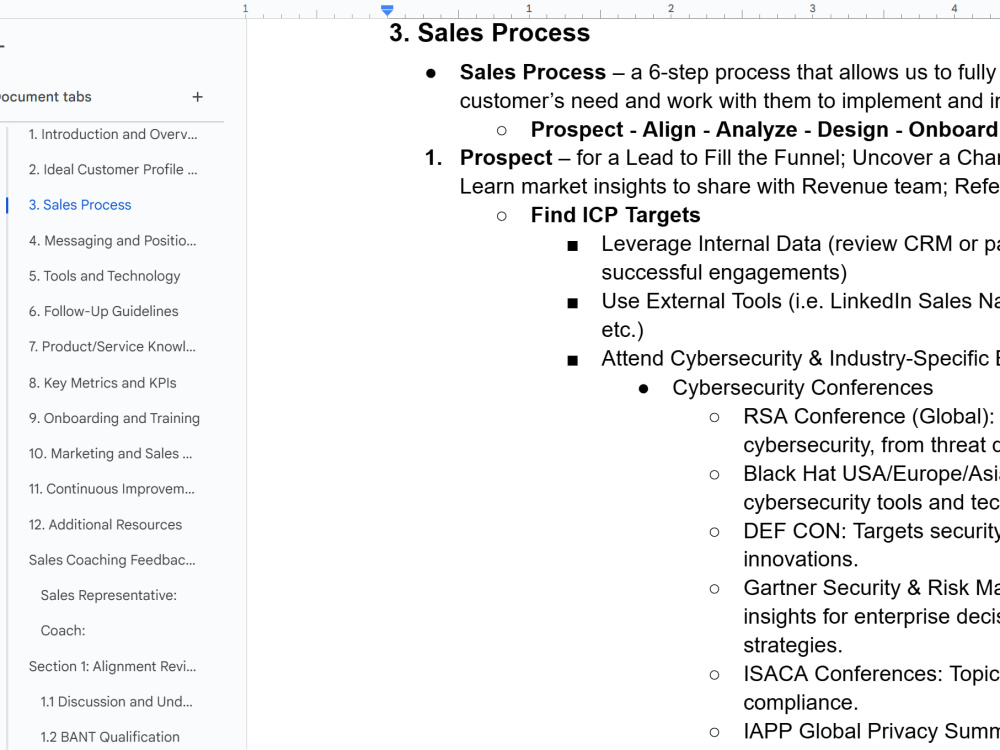Click the 'Prospect - Align - Analyze' line
This screenshot has width=1000, height=750.
pos(764,129)
